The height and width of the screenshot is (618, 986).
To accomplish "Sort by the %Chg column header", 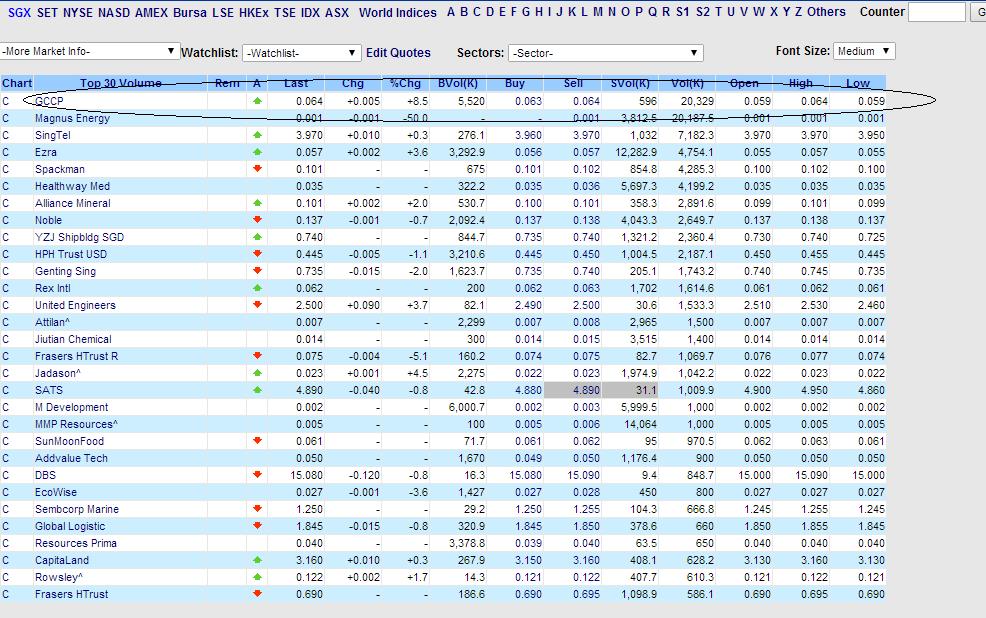I will [x=405, y=83].
